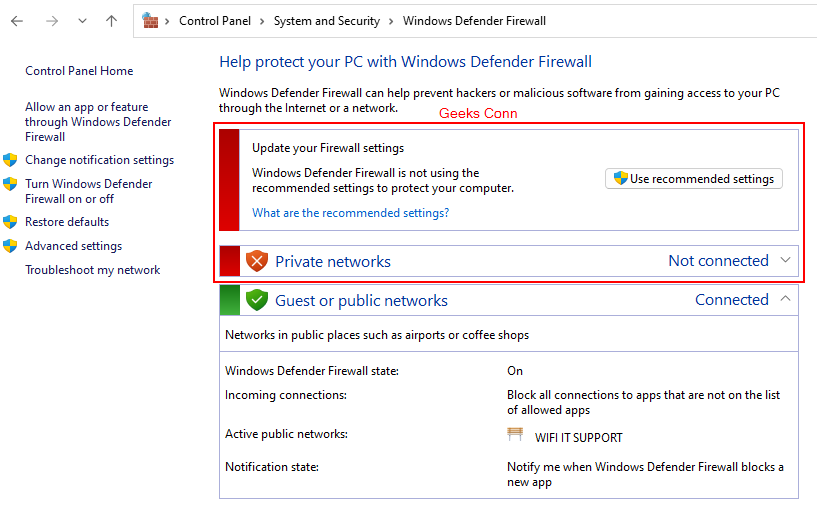Open What are the recommended settings link
The height and width of the screenshot is (511, 817).
pos(350,213)
